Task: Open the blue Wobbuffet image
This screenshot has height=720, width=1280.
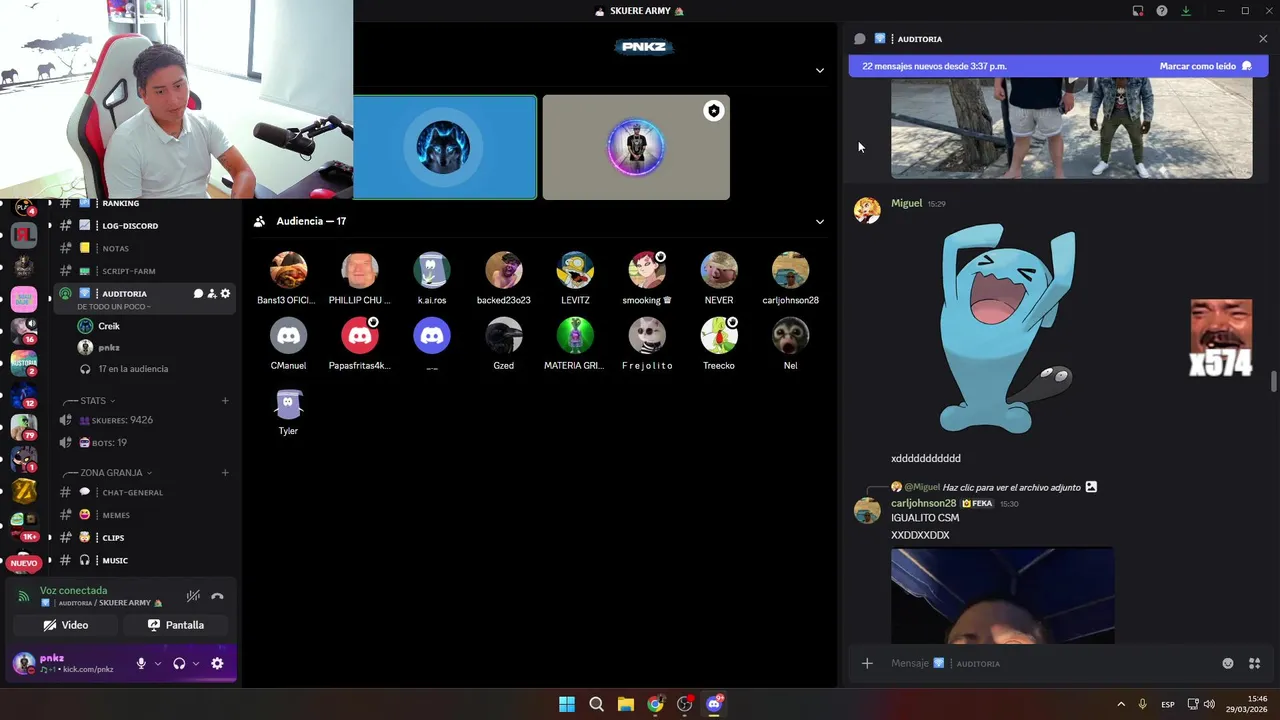Action: [x=1008, y=328]
